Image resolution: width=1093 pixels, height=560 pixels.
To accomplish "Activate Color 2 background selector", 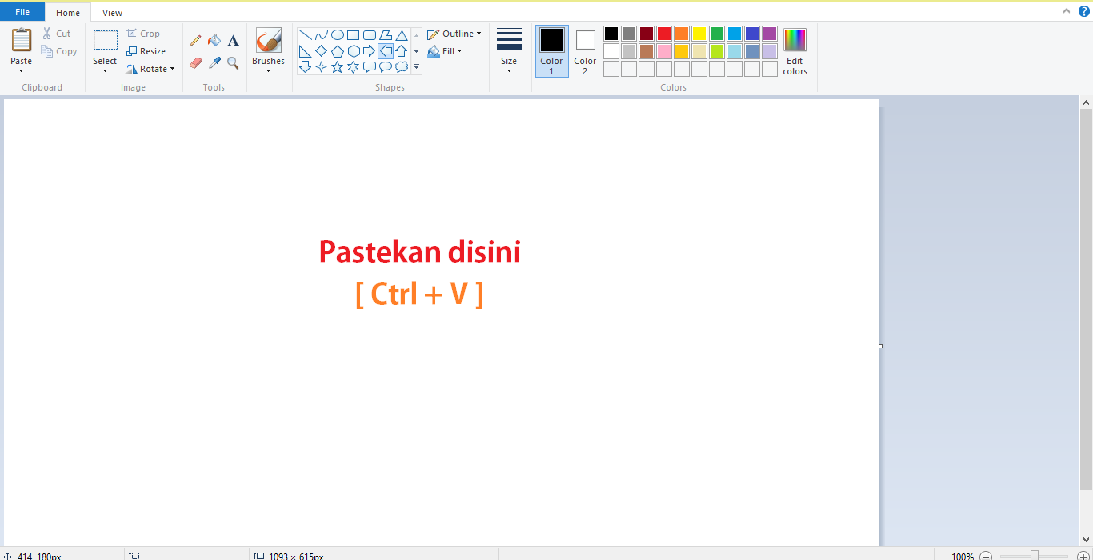I will [x=585, y=51].
